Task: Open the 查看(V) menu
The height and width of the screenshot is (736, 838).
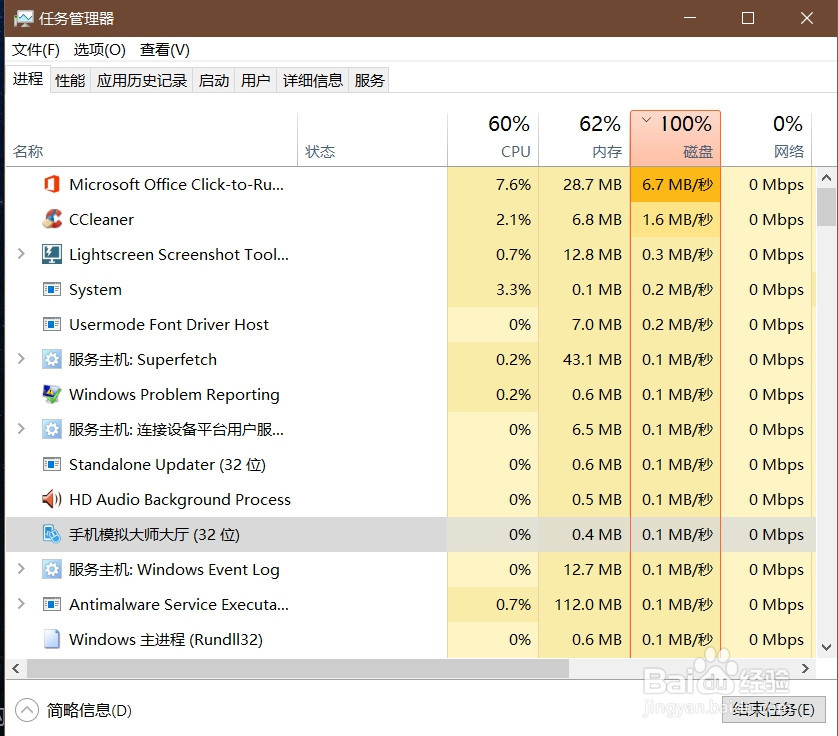Action: point(165,50)
